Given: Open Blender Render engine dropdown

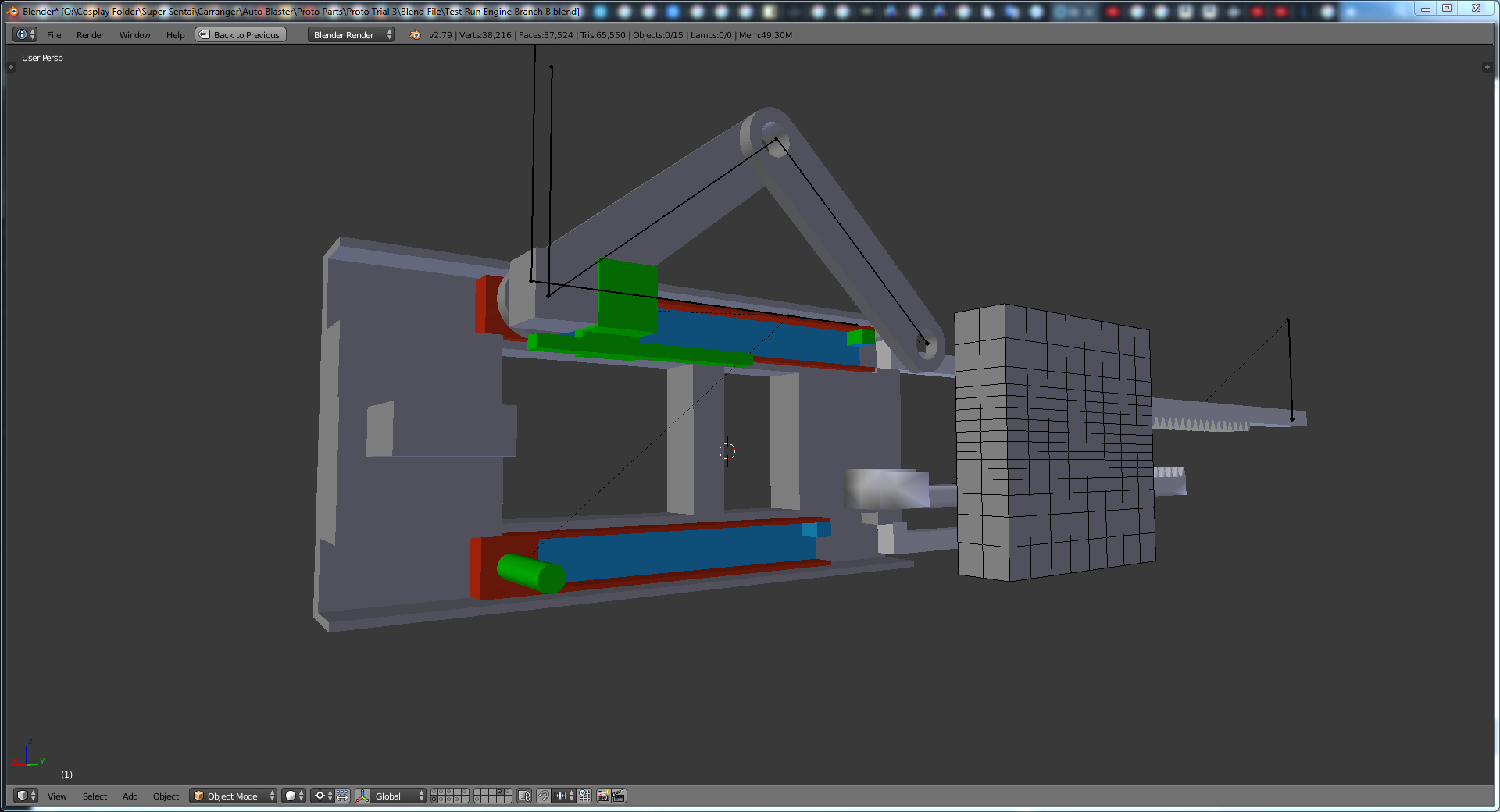Looking at the screenshot, I should [351, 34].
